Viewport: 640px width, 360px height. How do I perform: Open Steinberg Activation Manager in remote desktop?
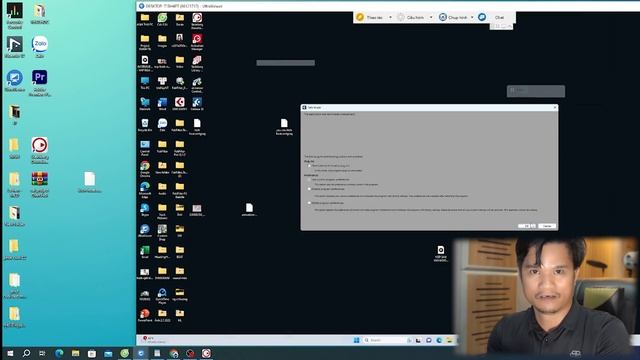point(197,39)
